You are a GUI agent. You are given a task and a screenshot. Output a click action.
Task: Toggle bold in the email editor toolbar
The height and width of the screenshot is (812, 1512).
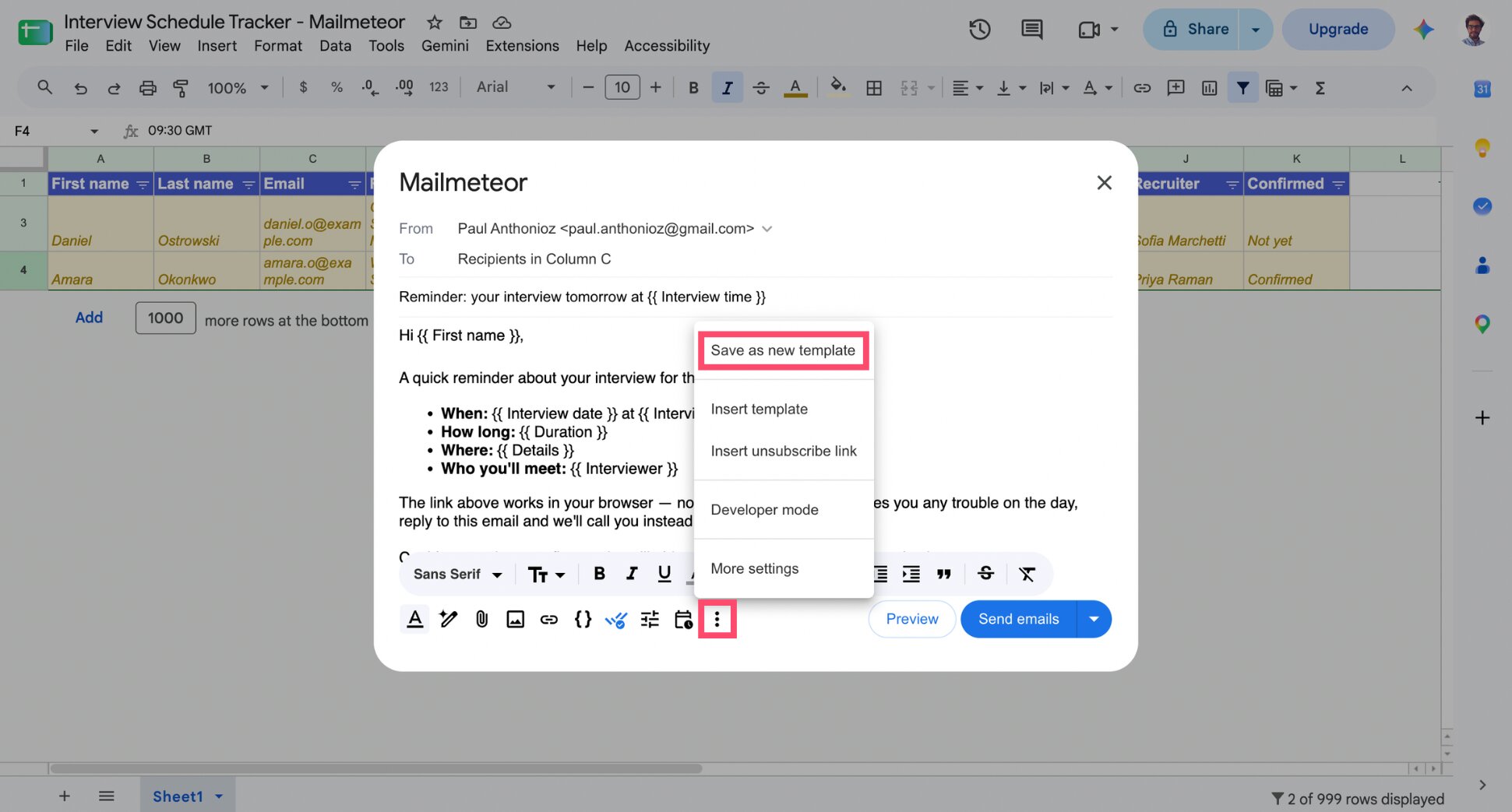(599, 574)
